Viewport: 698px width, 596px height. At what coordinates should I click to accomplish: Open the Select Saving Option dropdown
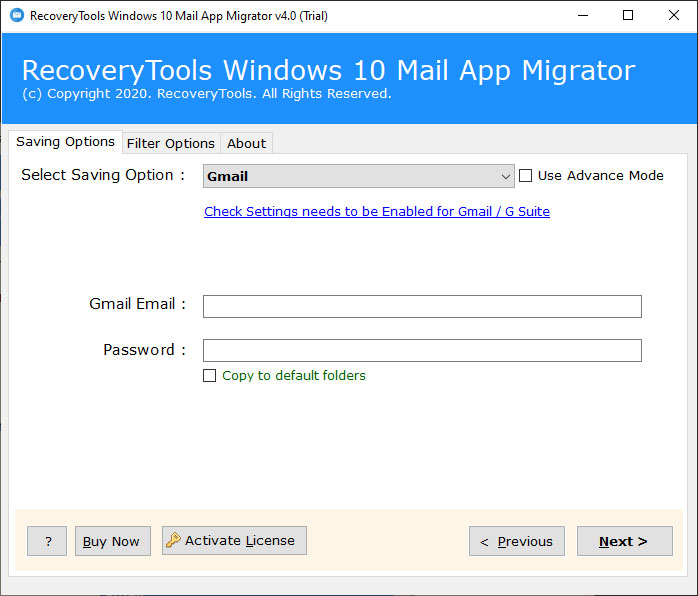coord(359,176)
